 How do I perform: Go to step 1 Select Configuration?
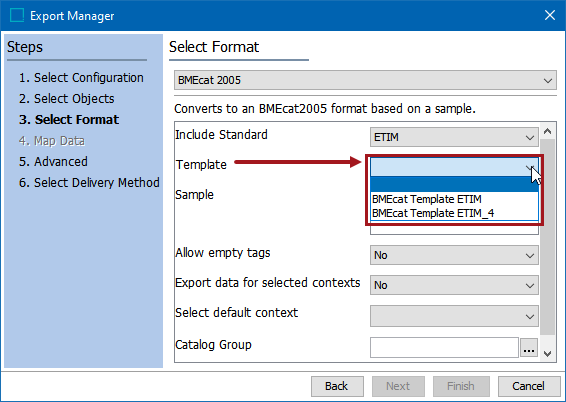click(81, 78)
